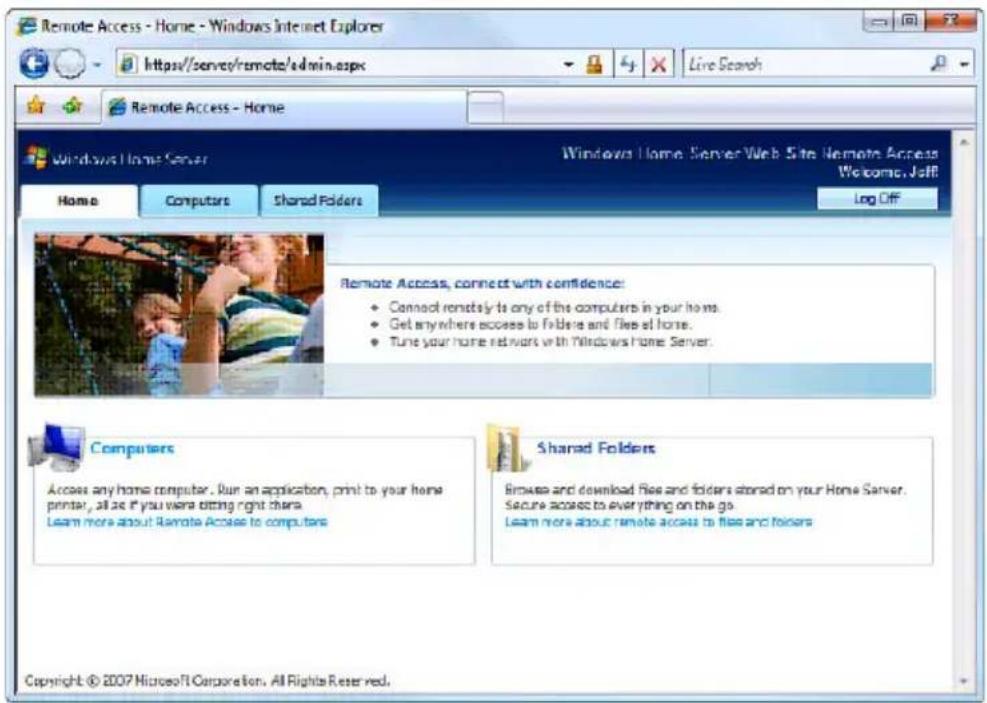Click the Computers monitor icon
Screen dimensions: 987x703
[x=57, y=447]
